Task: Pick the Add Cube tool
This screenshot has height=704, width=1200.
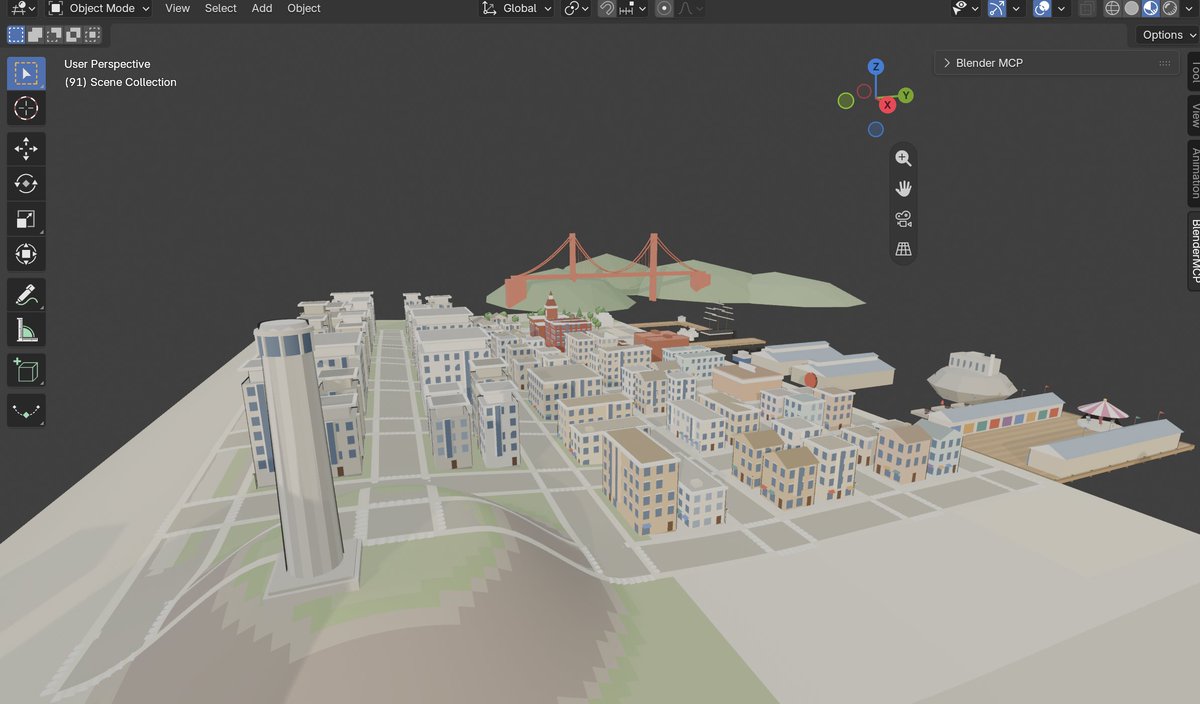Action: tap(26, 370)
